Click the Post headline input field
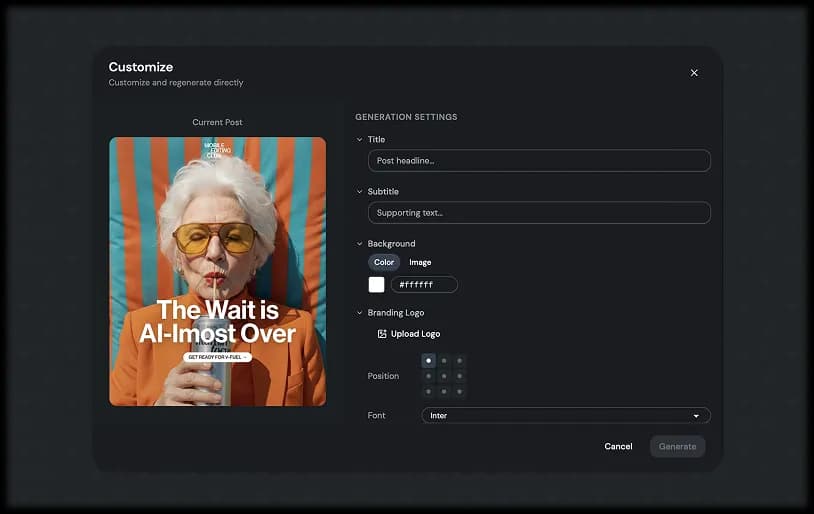Screen dimensions: 814x514 click(539, 160)
